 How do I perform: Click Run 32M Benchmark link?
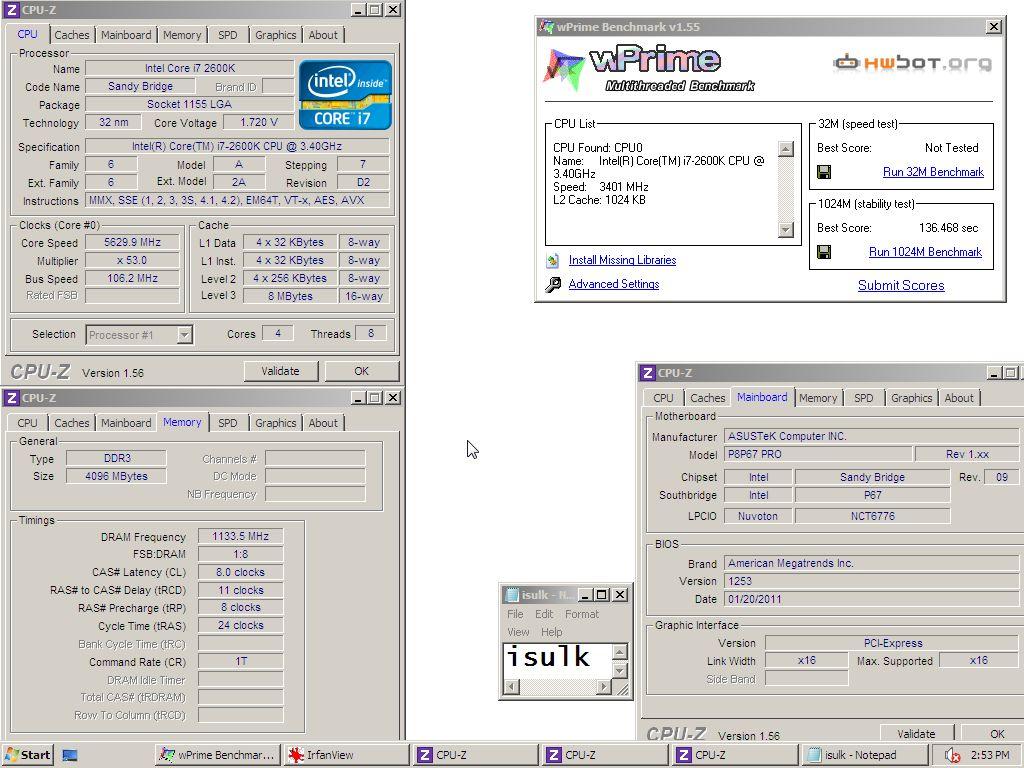(x=933, y=172)
